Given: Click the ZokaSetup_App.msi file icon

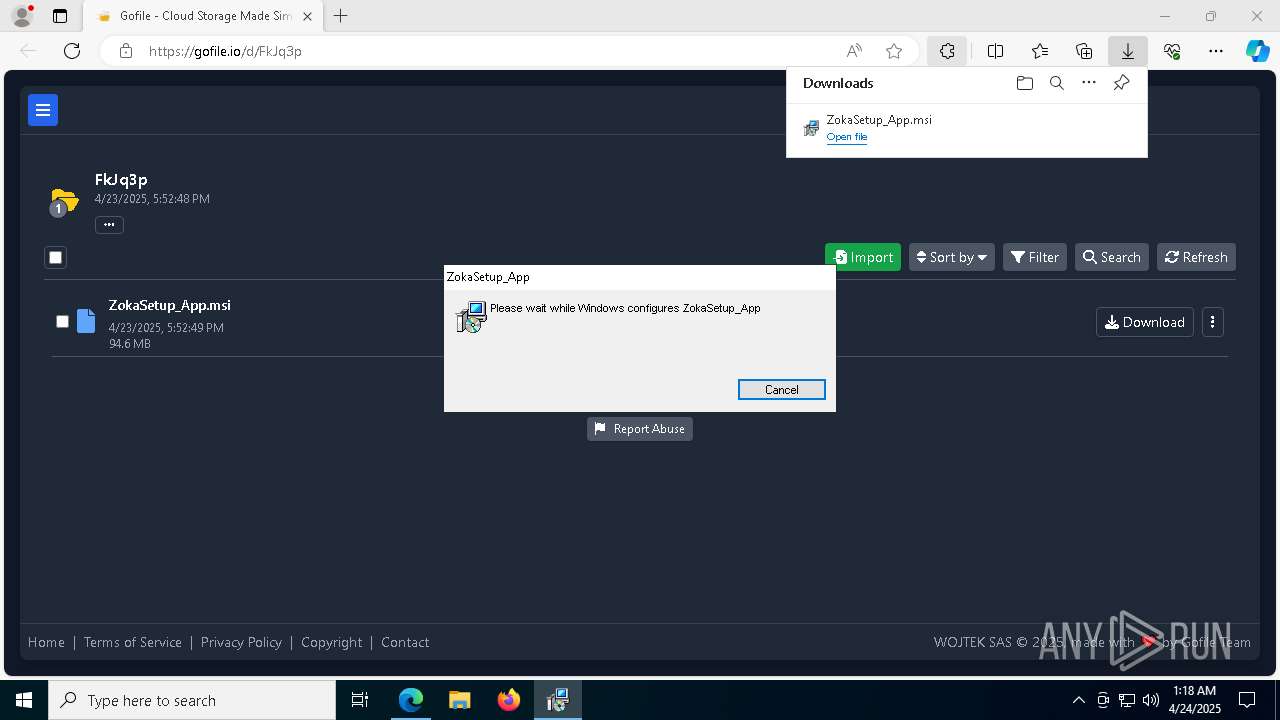Looking at the screenshot, I should tap(87, 321).
